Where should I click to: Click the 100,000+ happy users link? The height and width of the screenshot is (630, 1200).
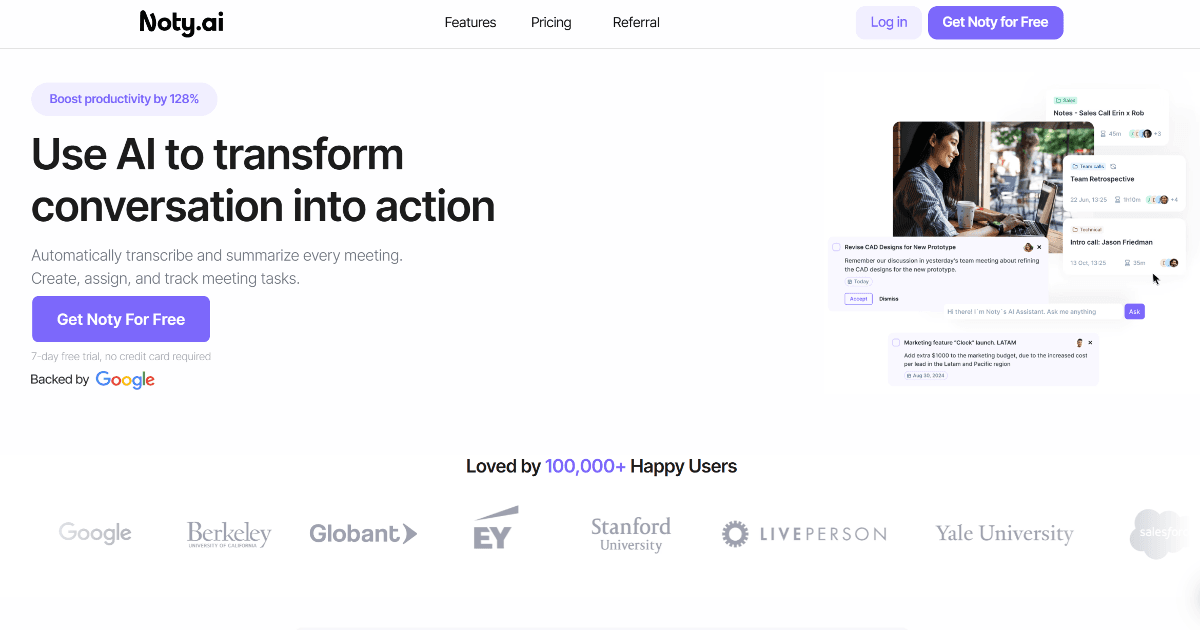(x=585, y=466)
